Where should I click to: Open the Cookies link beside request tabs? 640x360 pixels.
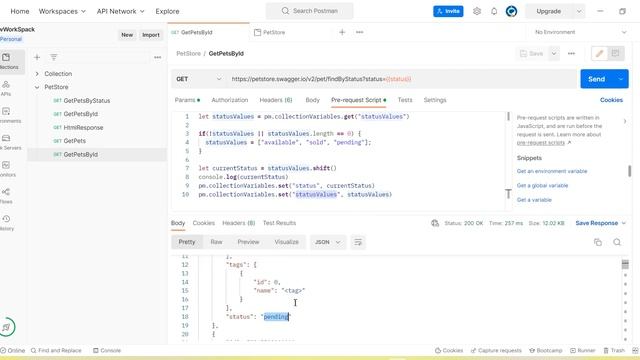[x=611, y=100]
